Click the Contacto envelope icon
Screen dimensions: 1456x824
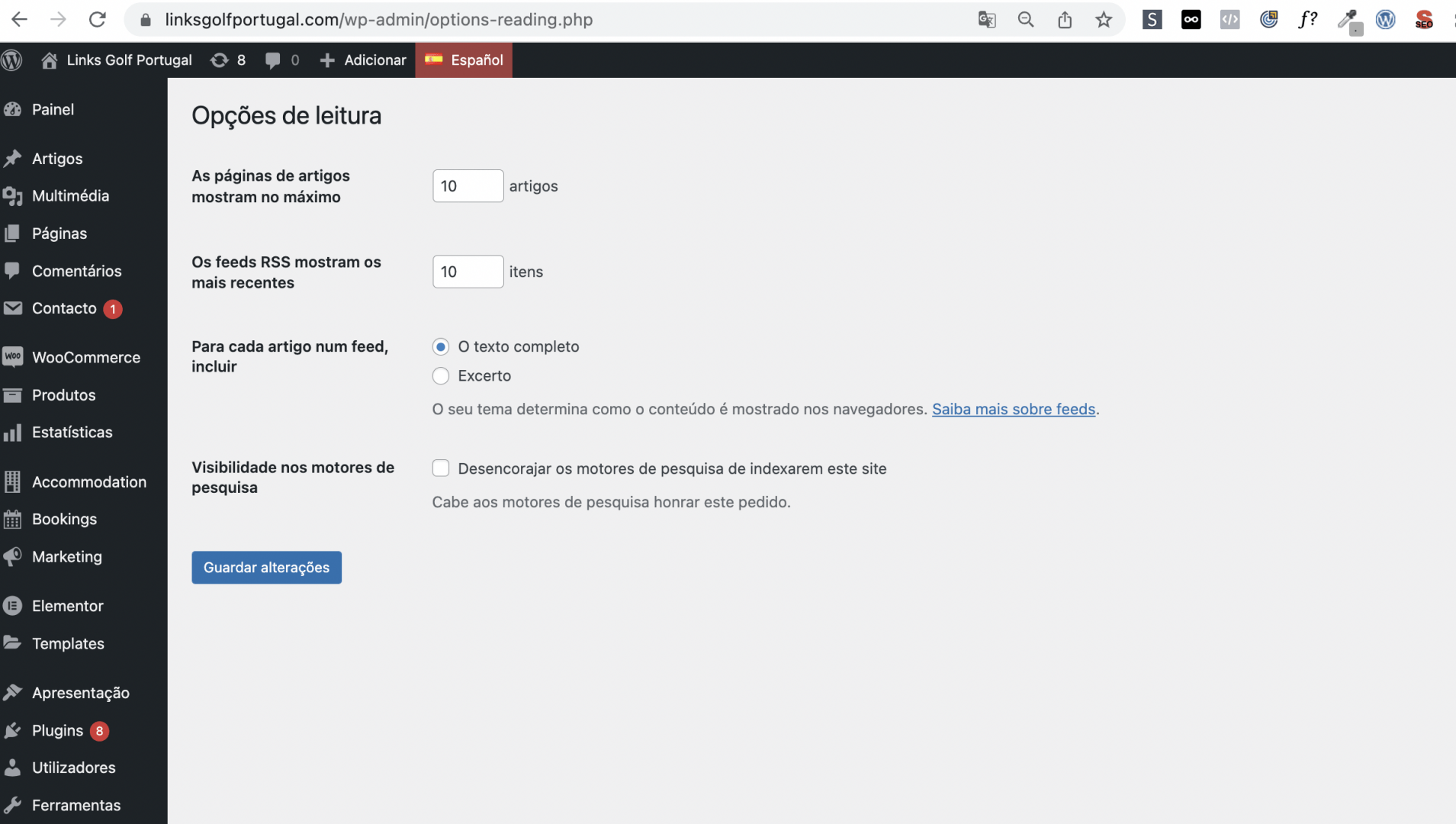[x=12, y=308]
